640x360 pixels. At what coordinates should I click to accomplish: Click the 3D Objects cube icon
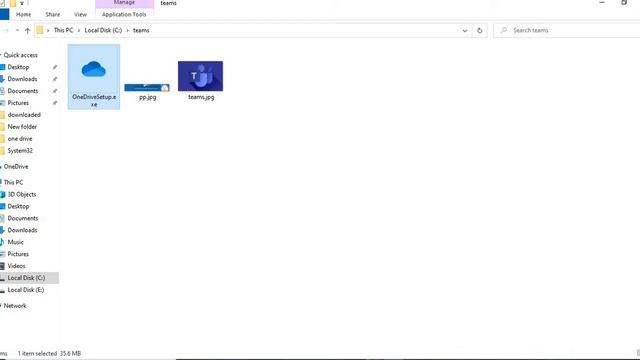tap(2, 194)
